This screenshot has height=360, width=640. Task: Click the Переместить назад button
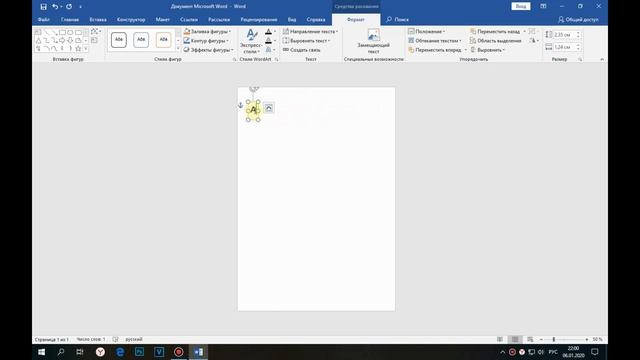[x=495, y=31]
